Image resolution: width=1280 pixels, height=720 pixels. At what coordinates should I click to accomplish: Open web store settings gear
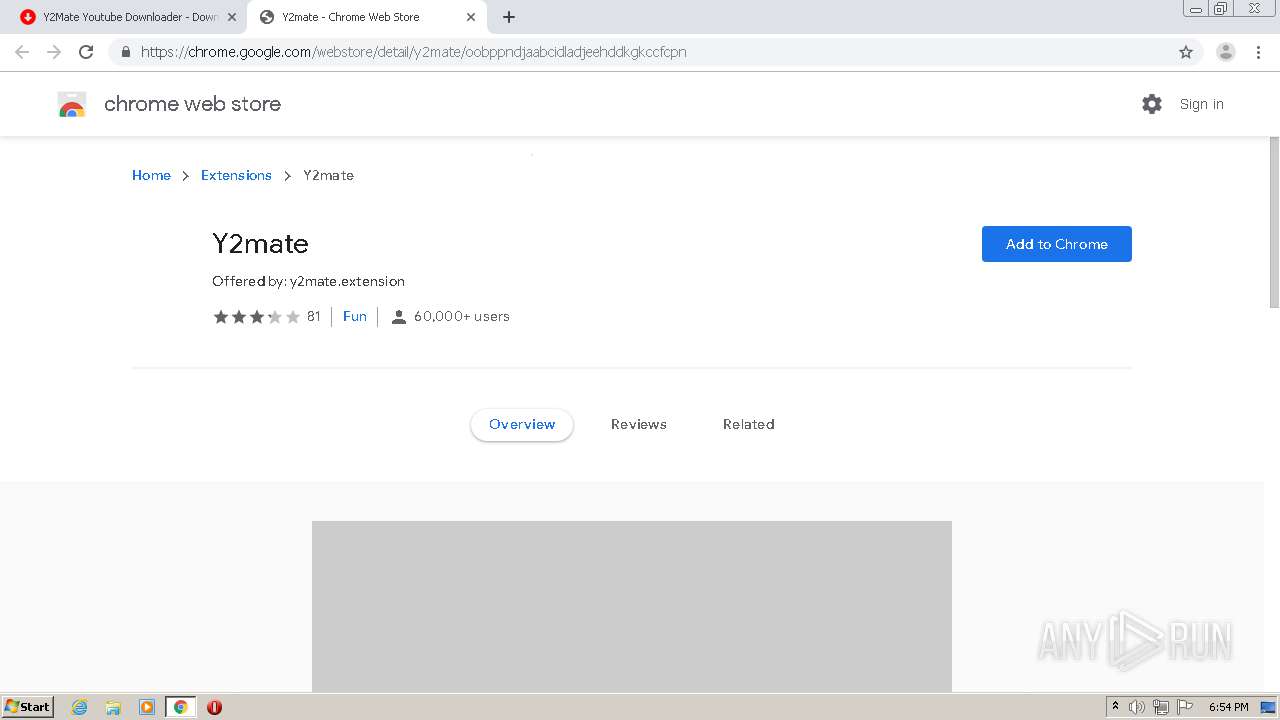[x=1152, y=104]
